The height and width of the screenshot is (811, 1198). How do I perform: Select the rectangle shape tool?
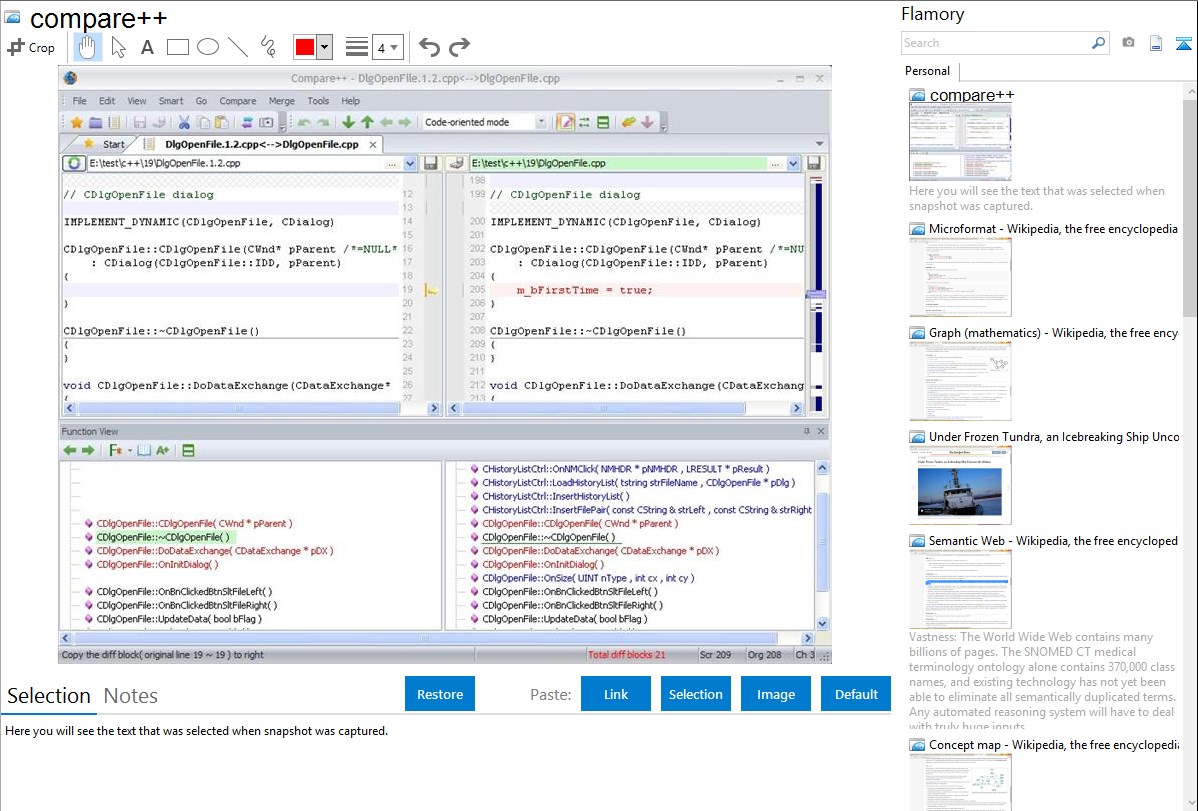pos(177,47)
